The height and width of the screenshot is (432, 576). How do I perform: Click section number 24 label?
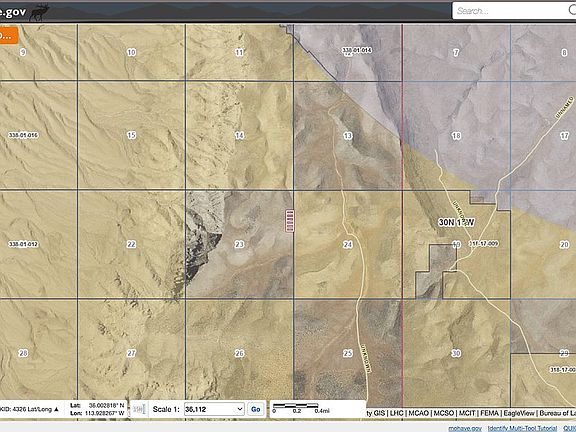tap(348, 244)
